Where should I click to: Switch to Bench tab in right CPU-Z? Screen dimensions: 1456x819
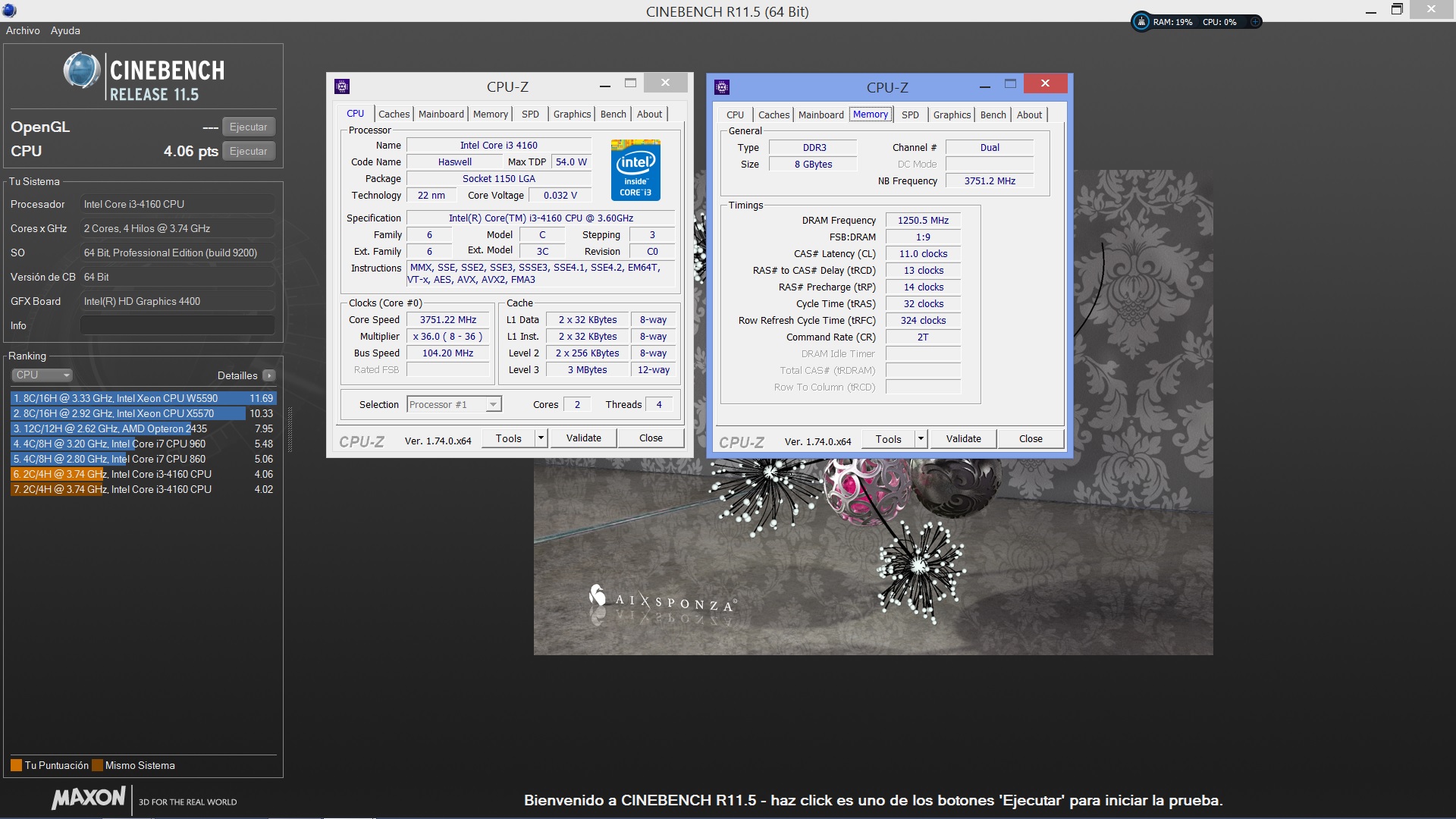tap(993, 115)
